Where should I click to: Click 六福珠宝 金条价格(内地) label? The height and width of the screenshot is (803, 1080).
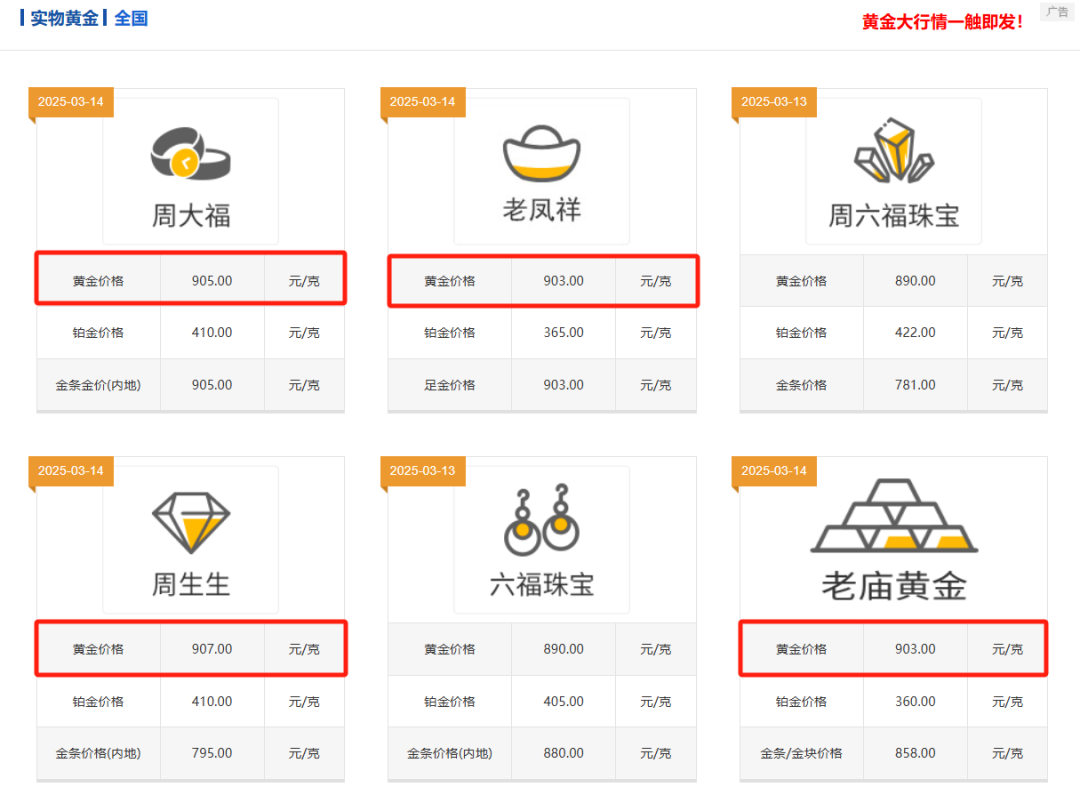(x=450, y=754)
